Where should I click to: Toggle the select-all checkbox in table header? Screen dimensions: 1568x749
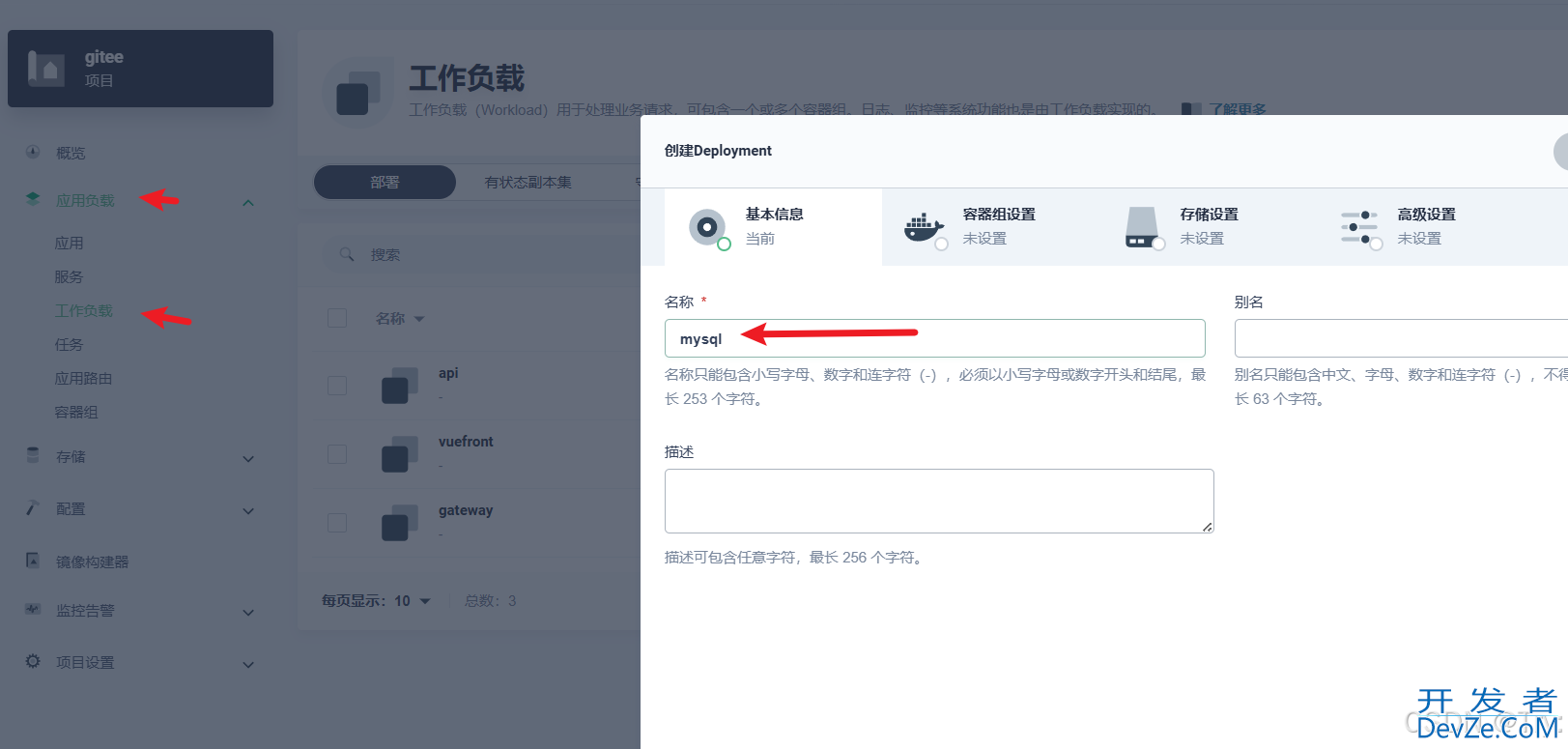click(x=337, y=318)
